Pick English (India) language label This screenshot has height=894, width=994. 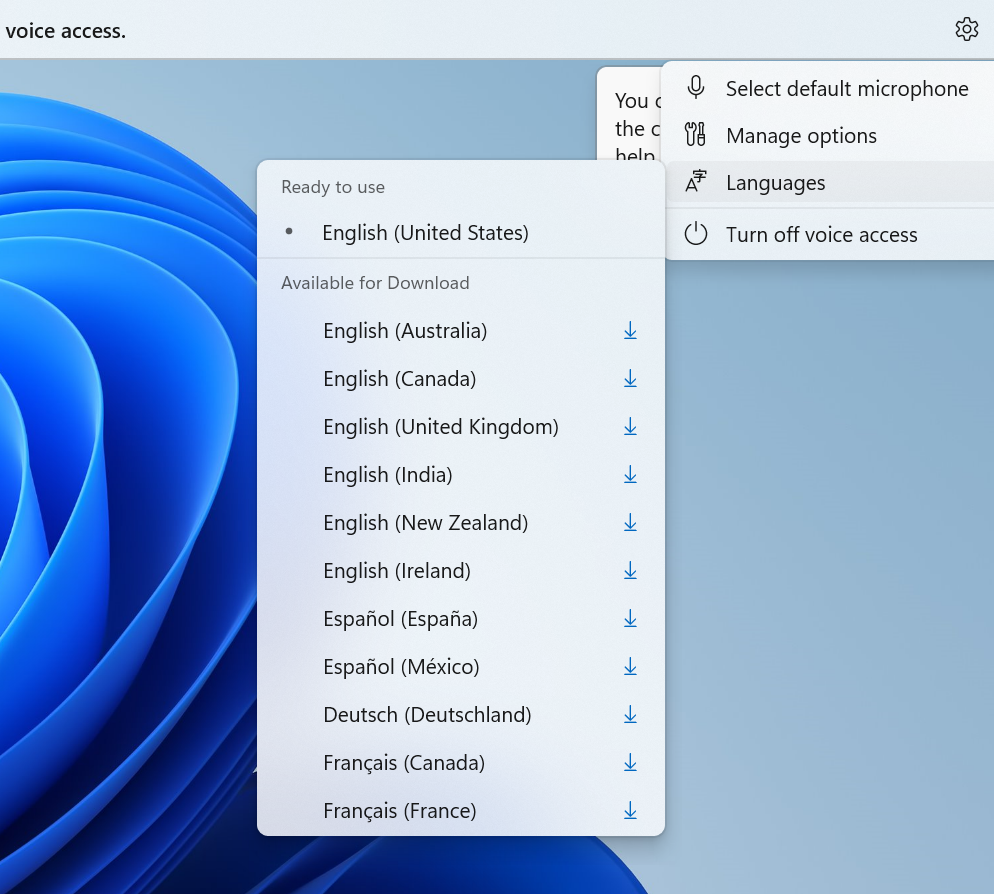tap(388, 475)
